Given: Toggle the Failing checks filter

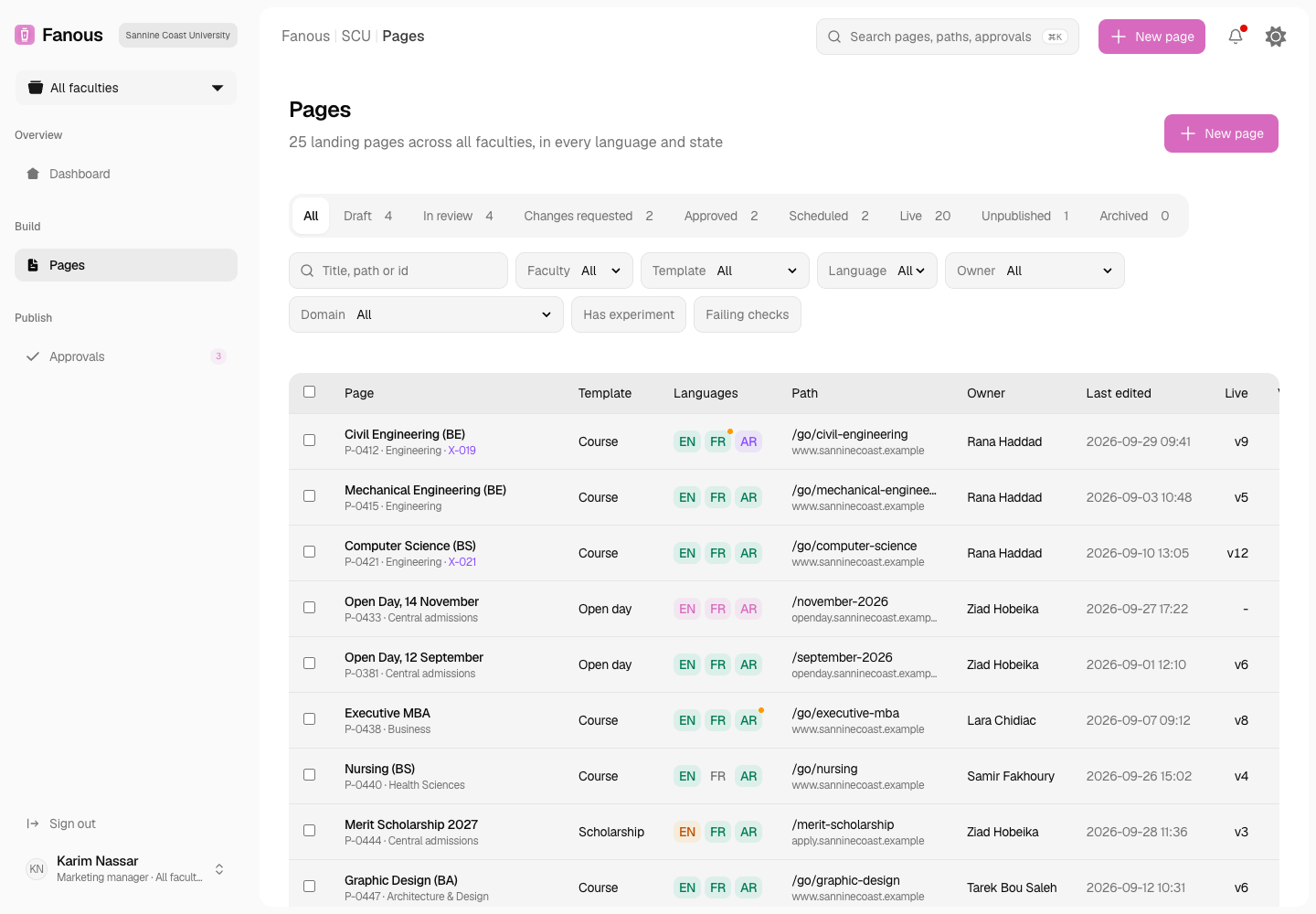Looking at the screenshot, I should [748, 314].
